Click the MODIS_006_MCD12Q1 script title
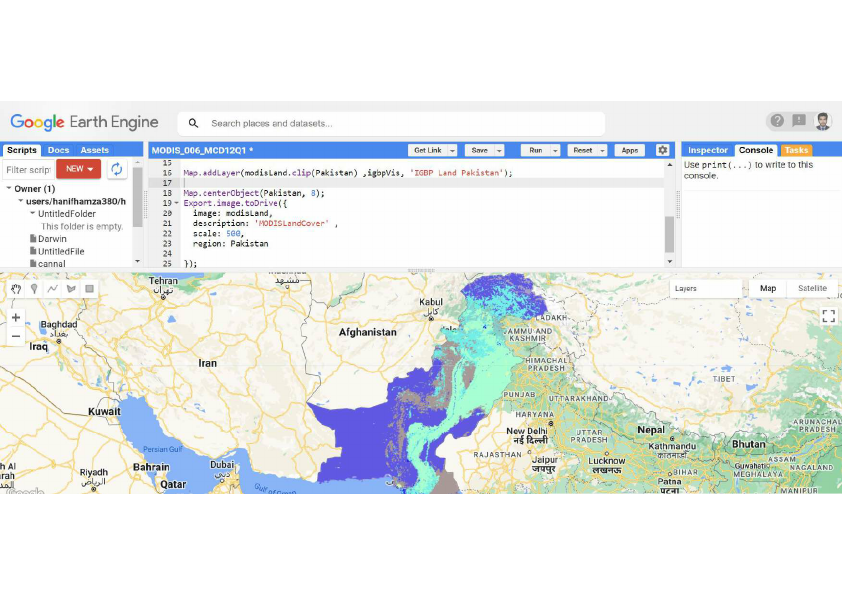Viewport: 842px width, 595px height. (x=202, y=151)
